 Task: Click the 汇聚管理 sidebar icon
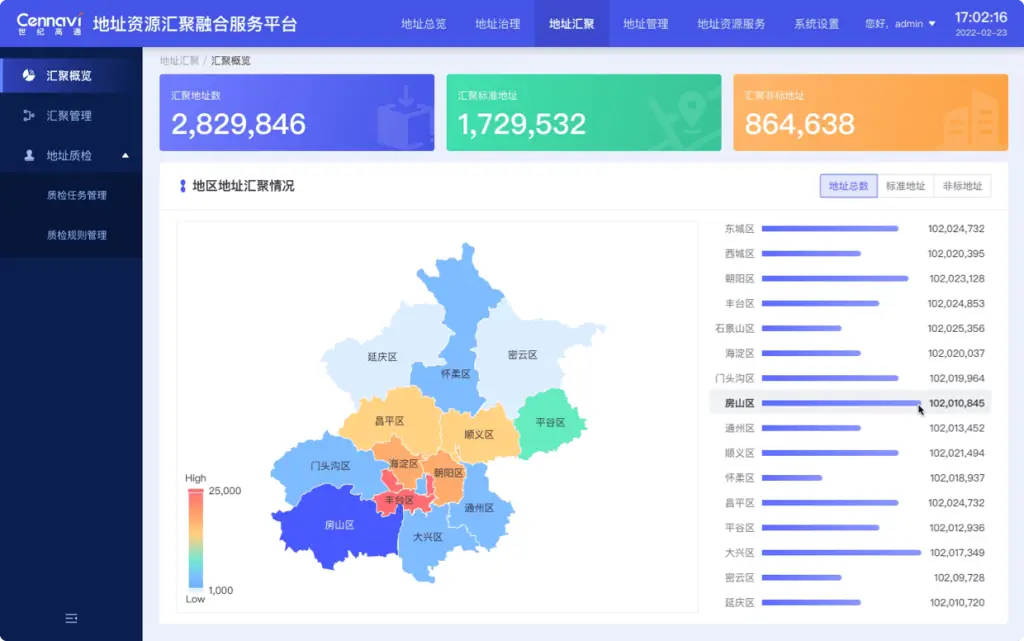[29, 116]
